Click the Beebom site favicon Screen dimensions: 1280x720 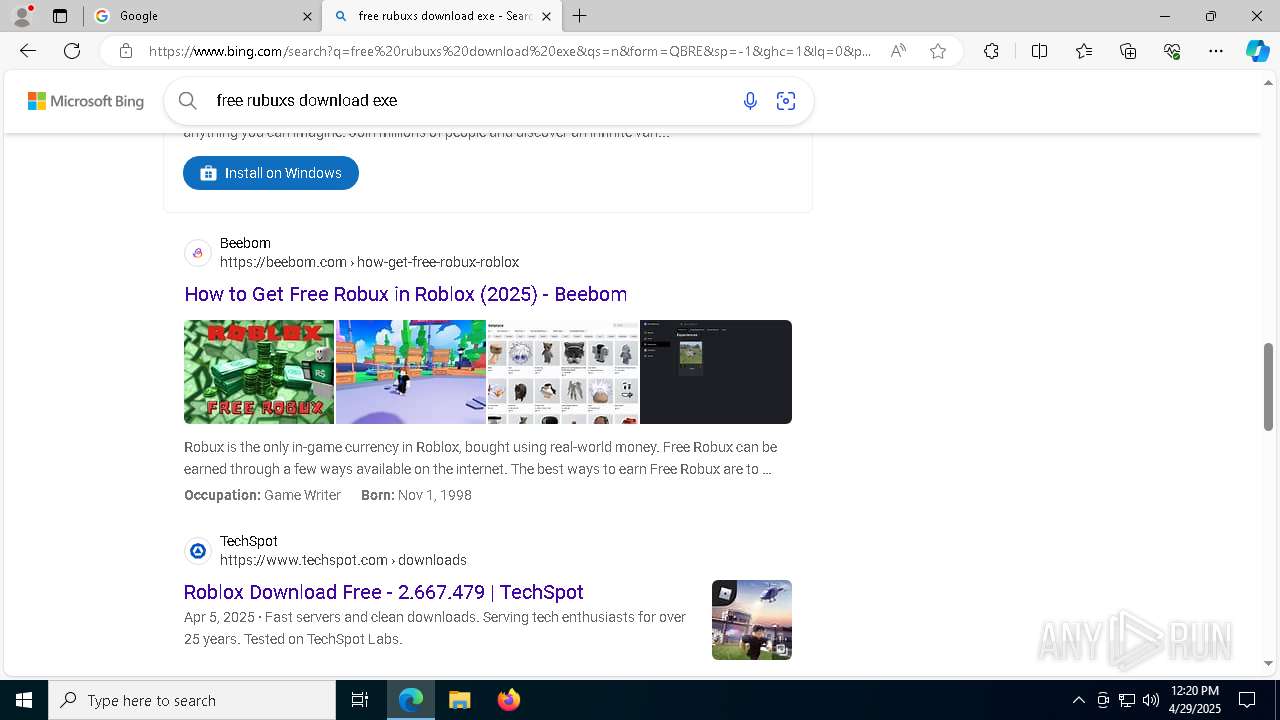[198, 253]
